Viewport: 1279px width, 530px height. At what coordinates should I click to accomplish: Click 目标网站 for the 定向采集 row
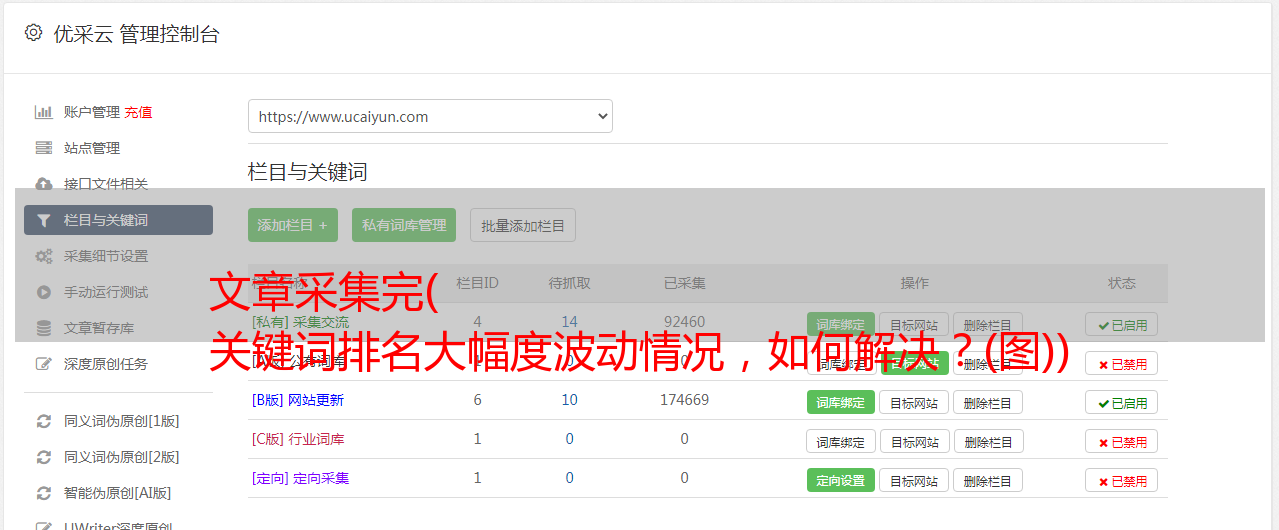tap(914, 480)
